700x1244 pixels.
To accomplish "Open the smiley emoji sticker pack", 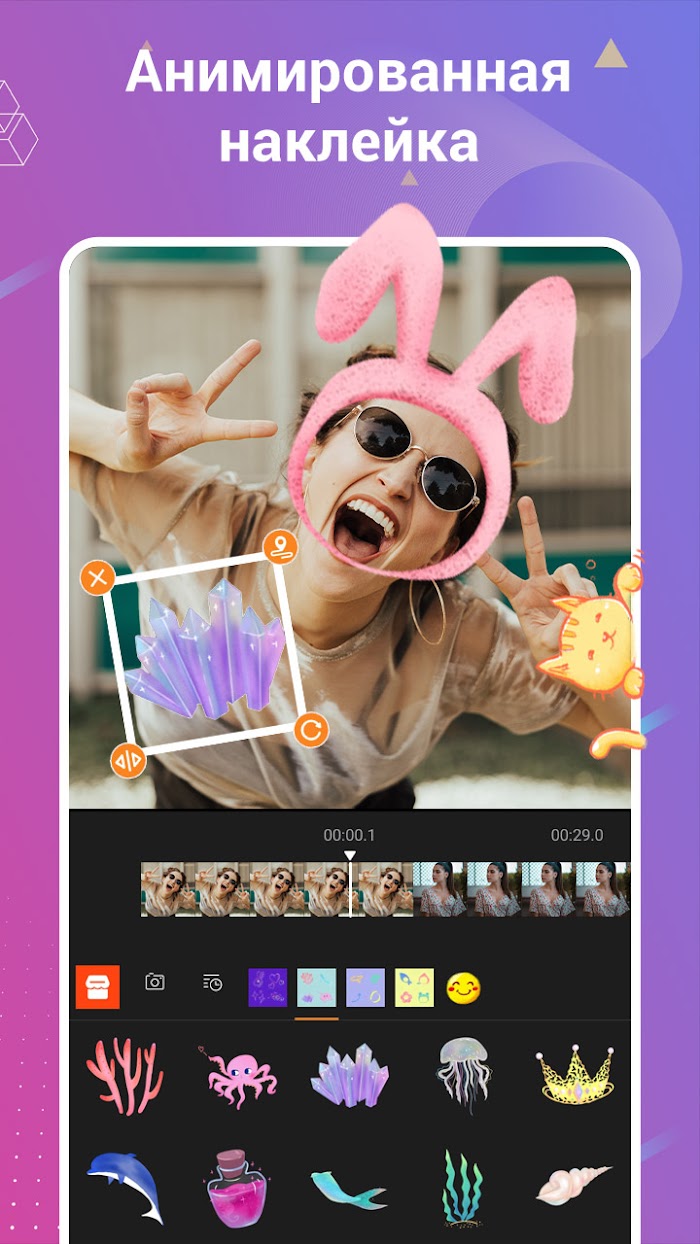I will pos(463,988).
